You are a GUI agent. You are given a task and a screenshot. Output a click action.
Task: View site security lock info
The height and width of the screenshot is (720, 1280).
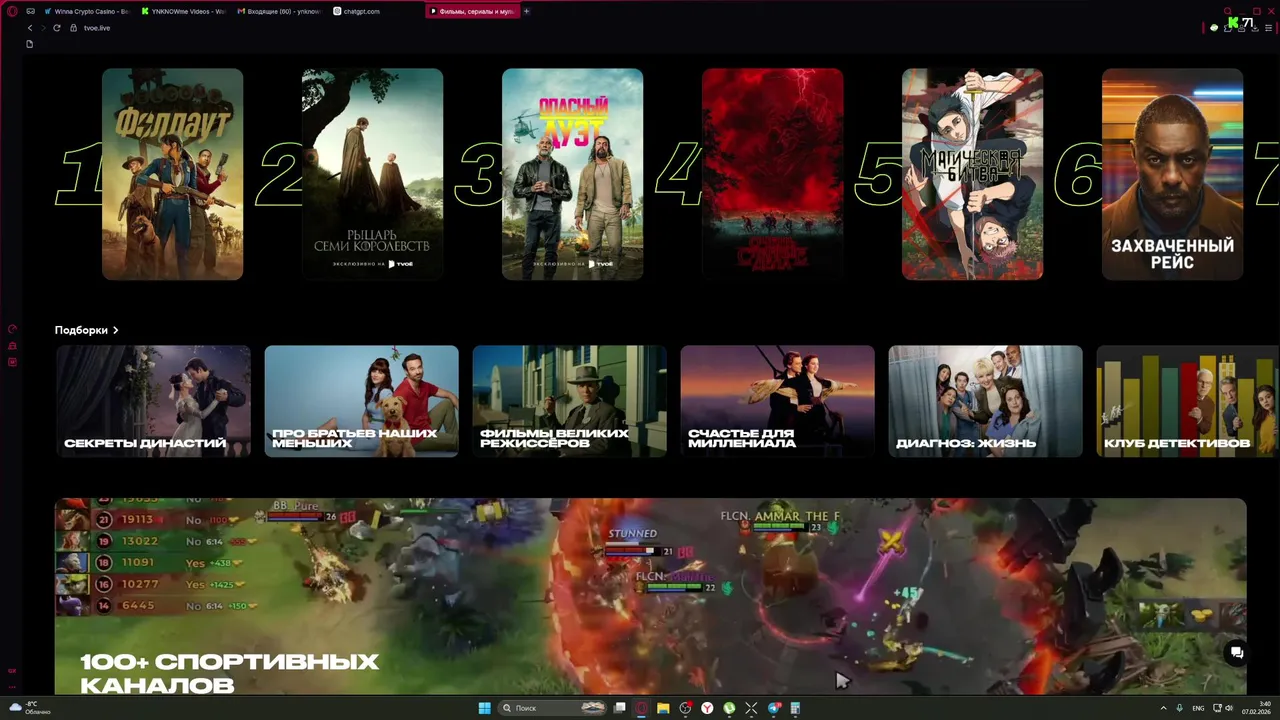coord(74,28)
